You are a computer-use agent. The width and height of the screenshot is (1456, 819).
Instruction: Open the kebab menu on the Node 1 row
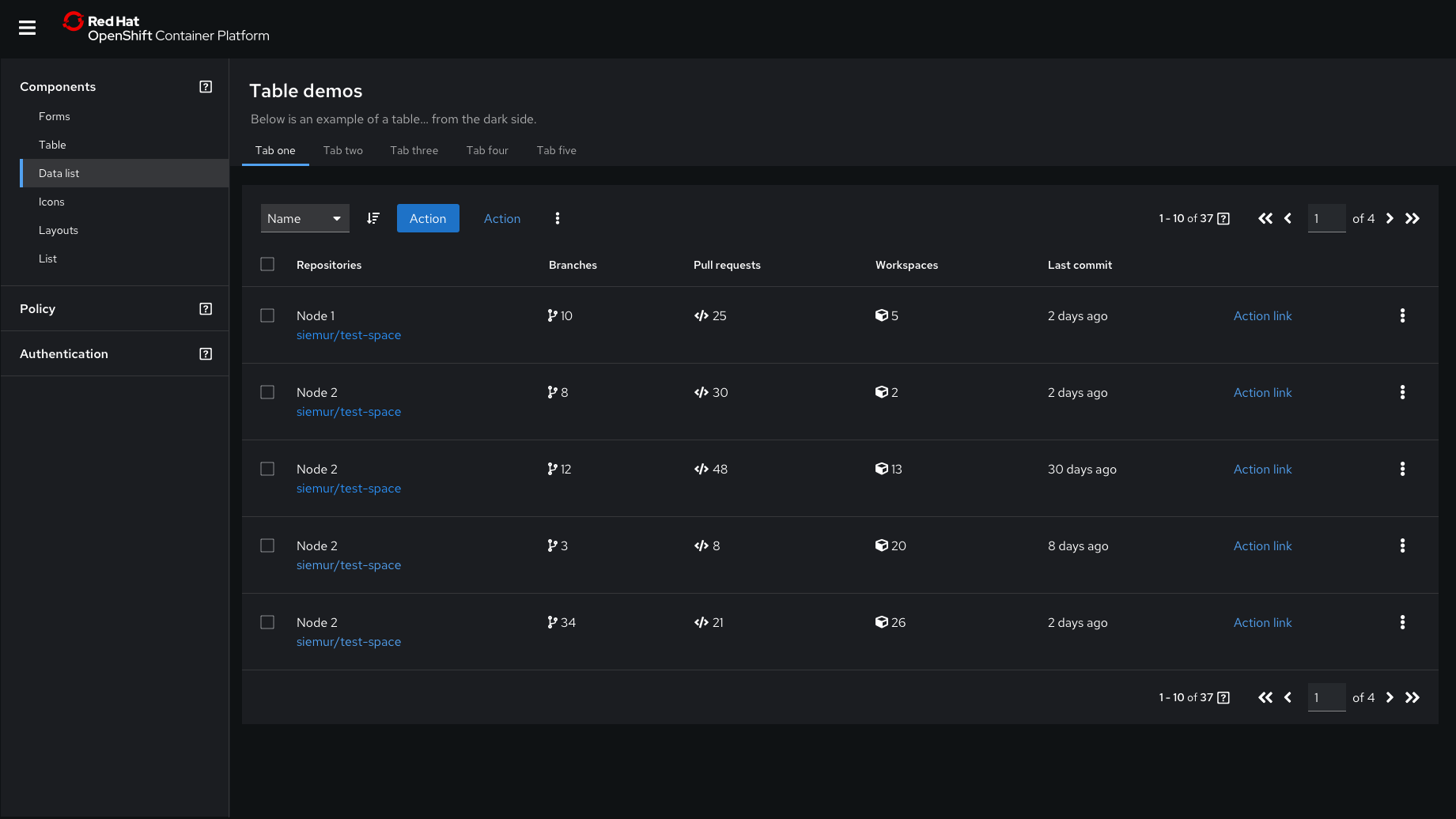tap(1402, 315)
